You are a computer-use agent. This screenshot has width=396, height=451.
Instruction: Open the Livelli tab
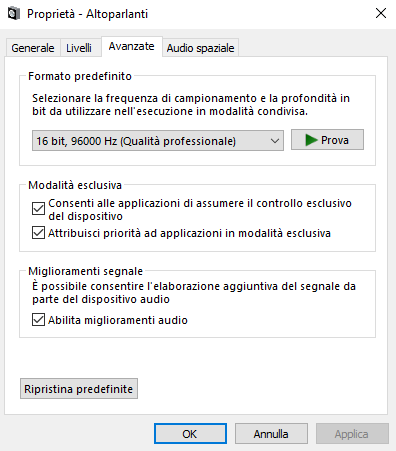79,48
